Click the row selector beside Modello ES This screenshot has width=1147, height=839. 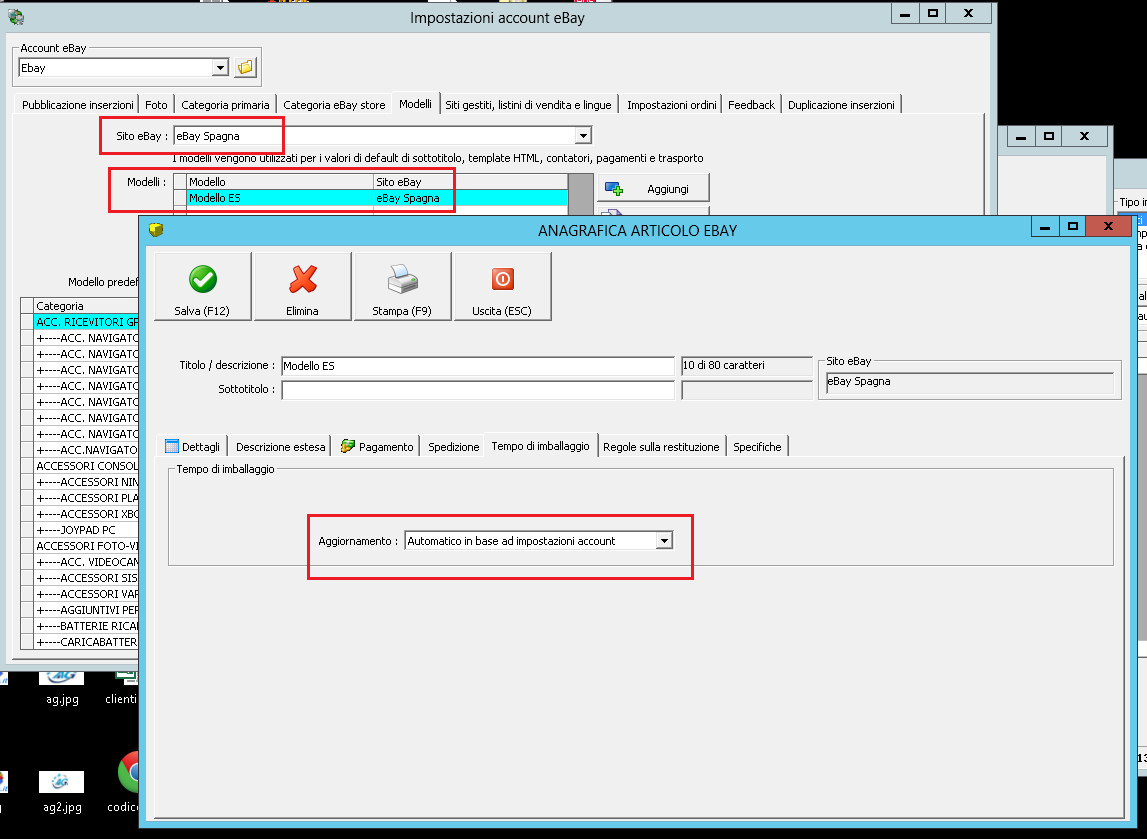(180, 197)
